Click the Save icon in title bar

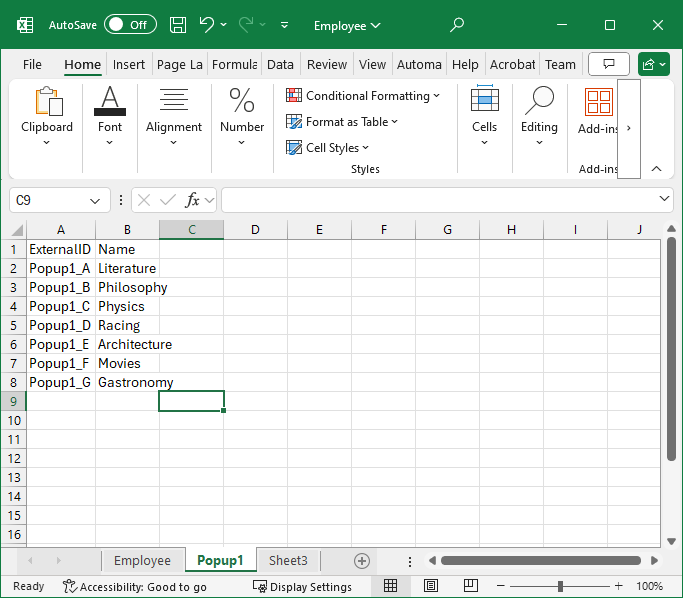178,25
